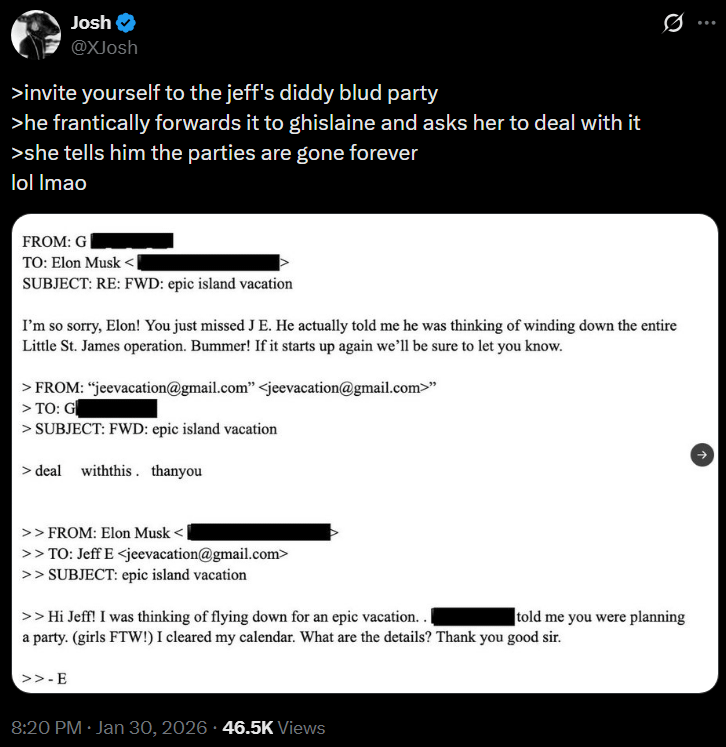Click the display name Josh
Image resolution: width=726 pixels, height=747 pixels.
[92, 23]
